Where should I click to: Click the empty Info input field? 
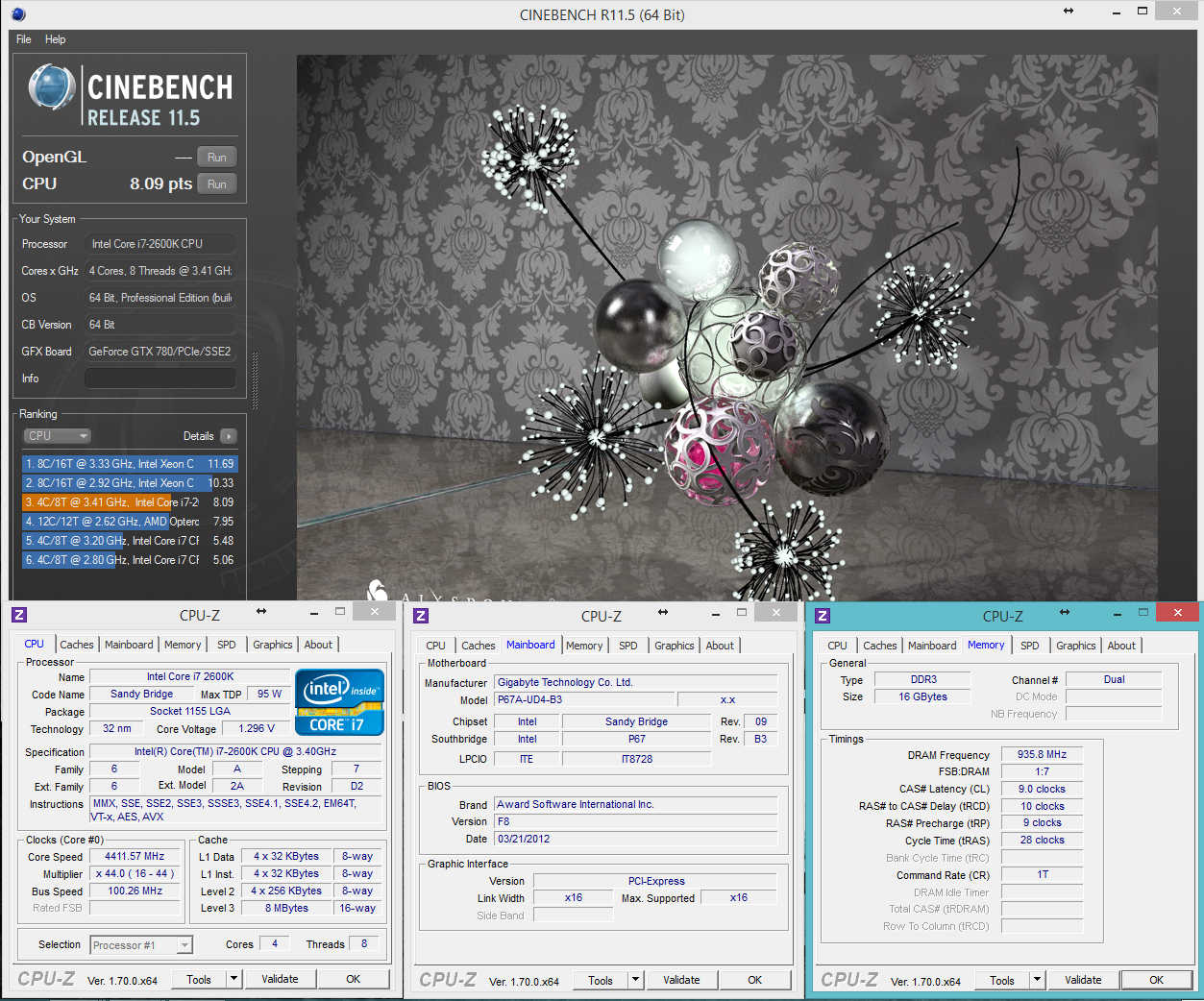tap(160, 378)
